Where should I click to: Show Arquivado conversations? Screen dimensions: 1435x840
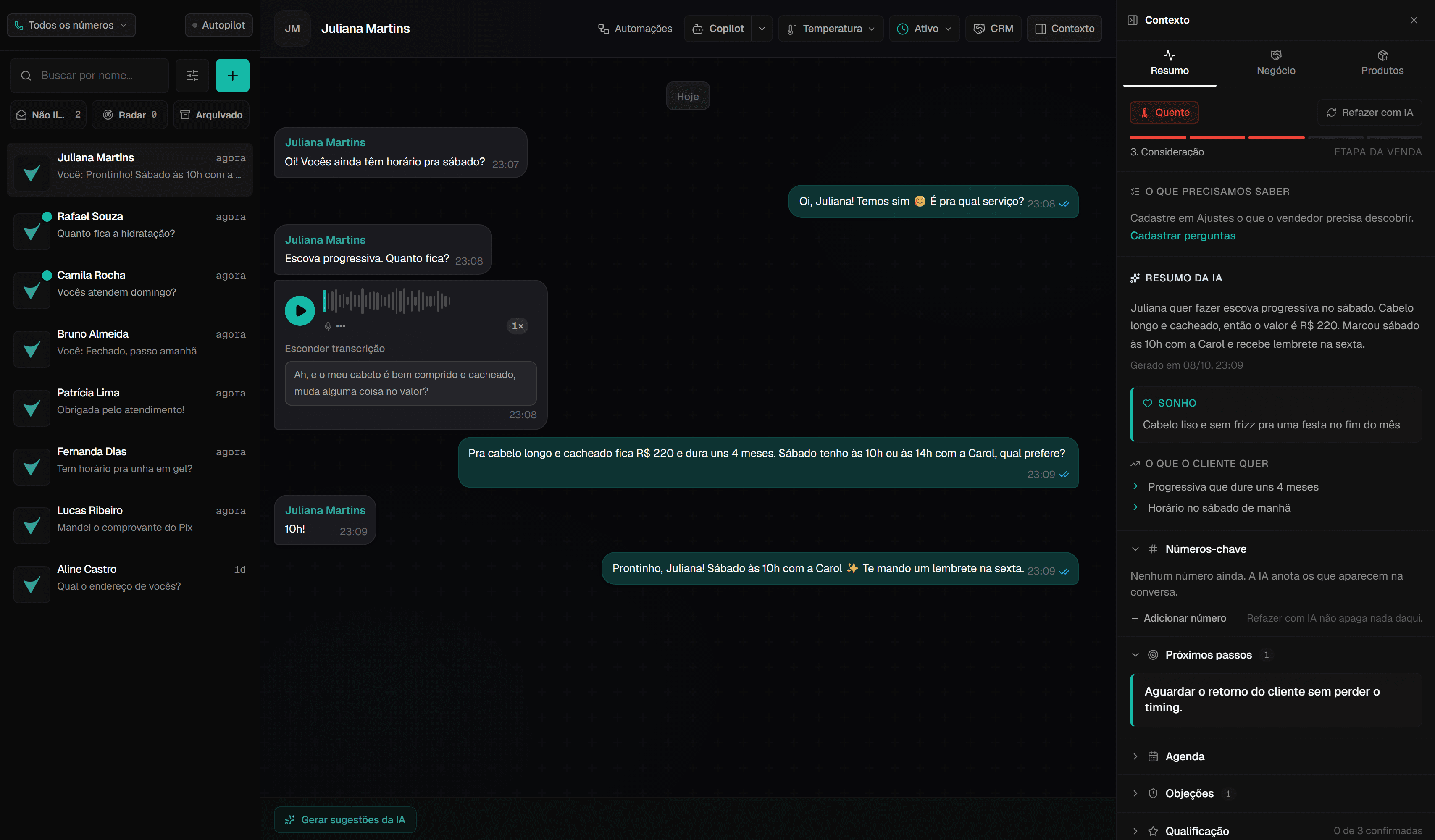coord(211,115)
